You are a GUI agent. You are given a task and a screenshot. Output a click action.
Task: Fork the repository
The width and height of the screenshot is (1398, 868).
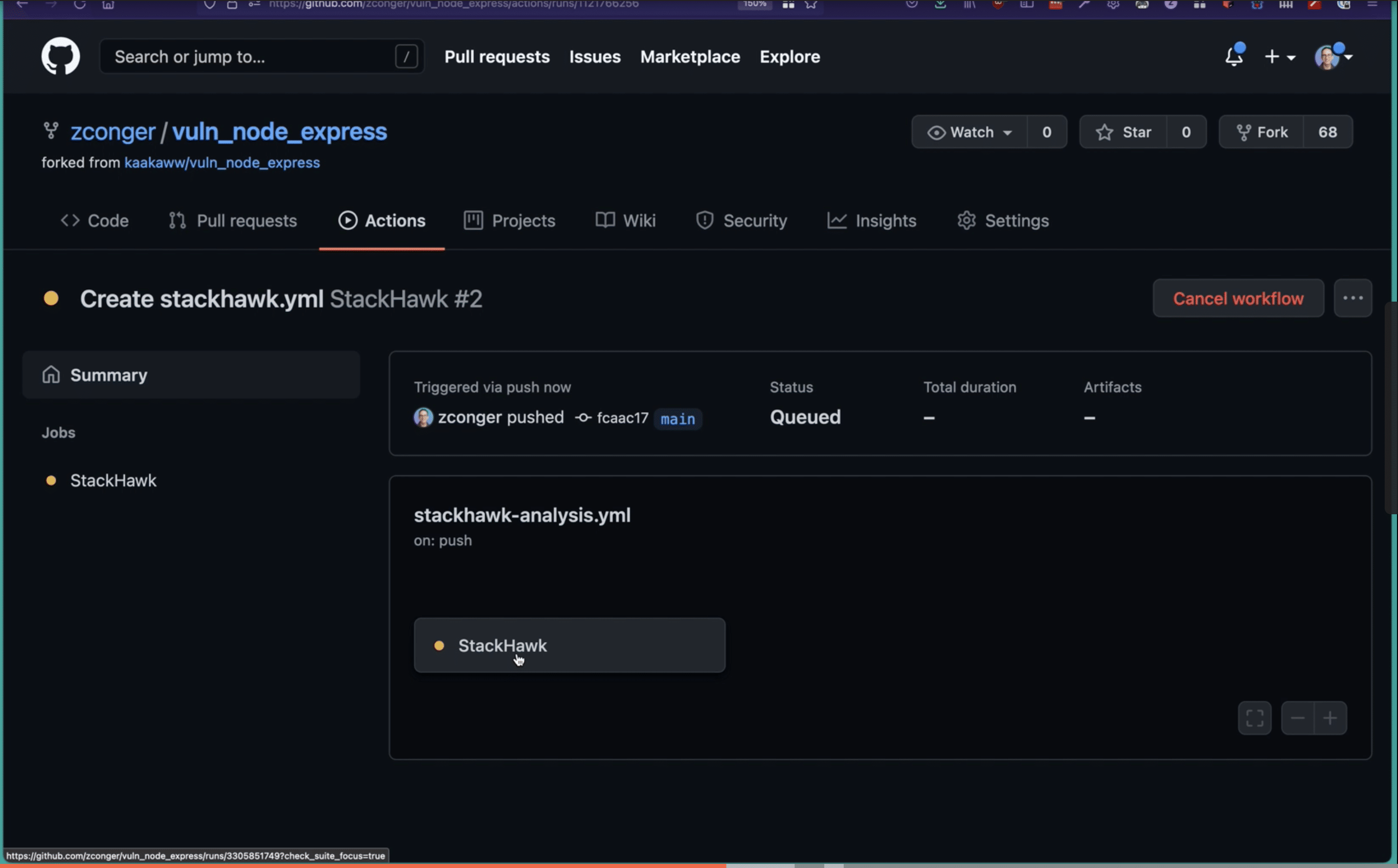tap(1261, 132)
